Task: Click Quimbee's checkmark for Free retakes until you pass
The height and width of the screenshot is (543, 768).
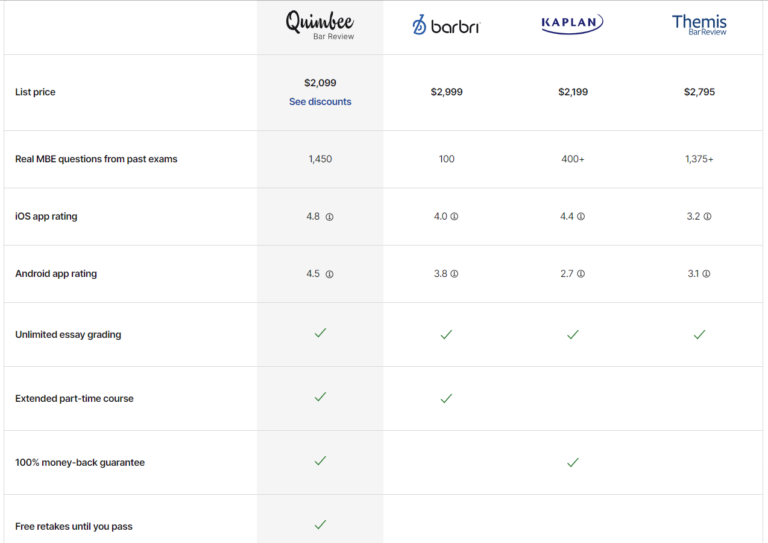Action: click(320, 524)
